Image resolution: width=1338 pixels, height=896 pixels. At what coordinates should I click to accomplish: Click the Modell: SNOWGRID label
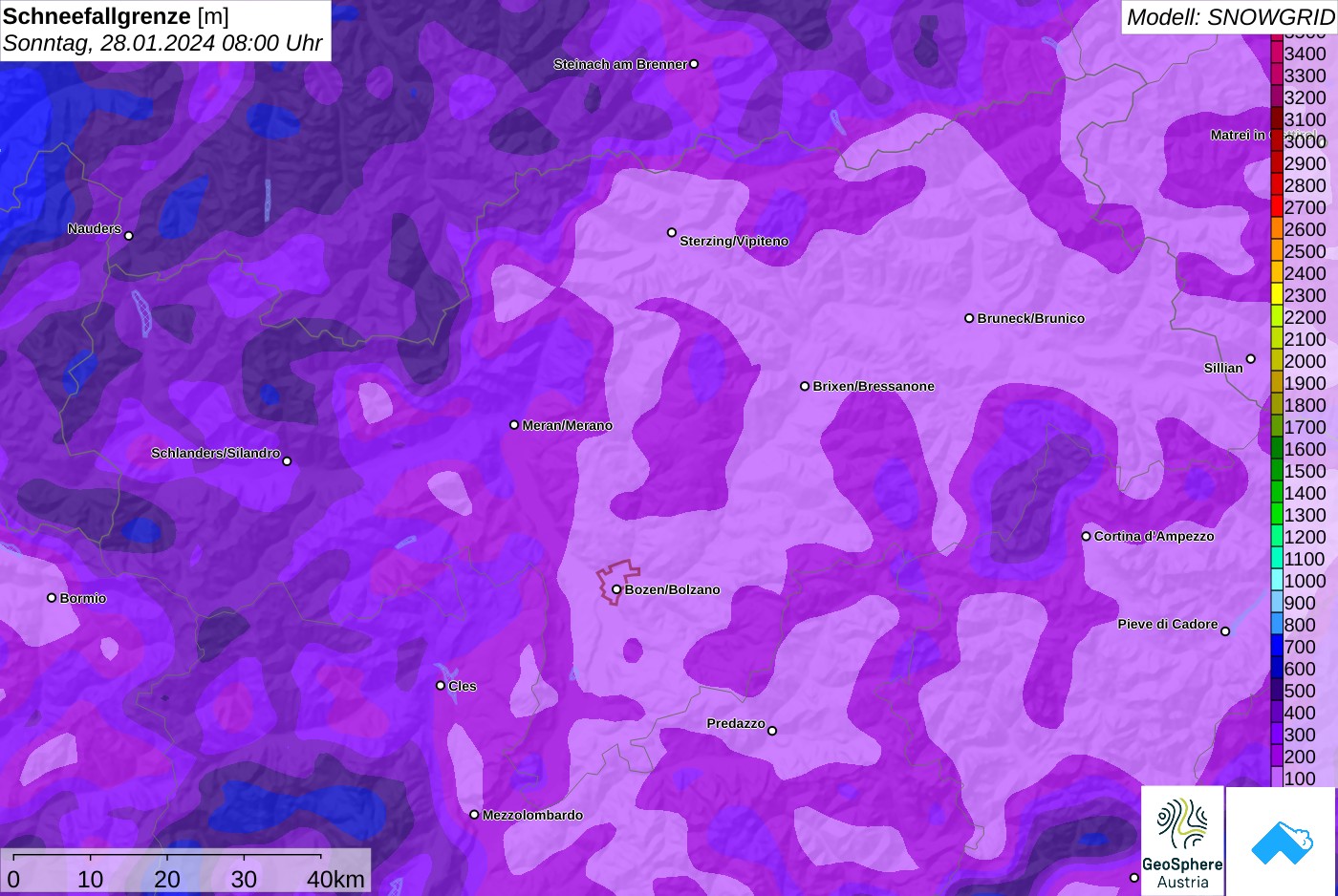coord(1230,16)
